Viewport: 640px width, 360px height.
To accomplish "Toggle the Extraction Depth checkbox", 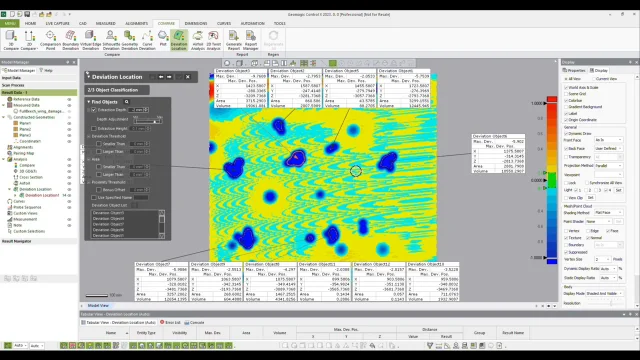I will point(94,110).
